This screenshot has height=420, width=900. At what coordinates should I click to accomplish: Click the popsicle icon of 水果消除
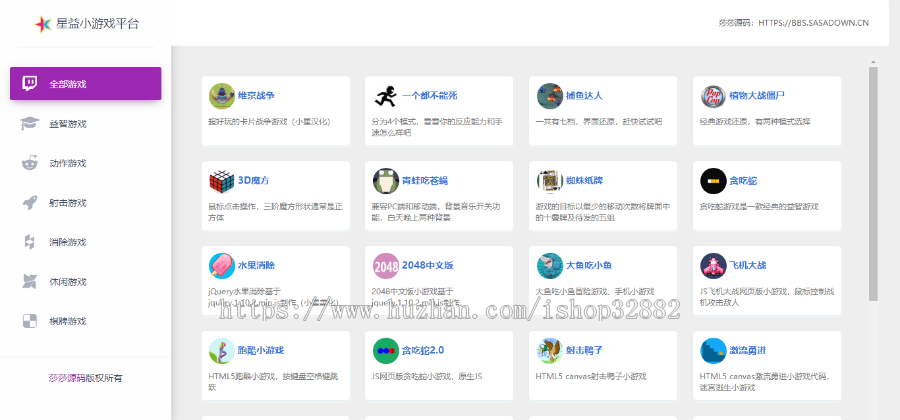[222, 266]
